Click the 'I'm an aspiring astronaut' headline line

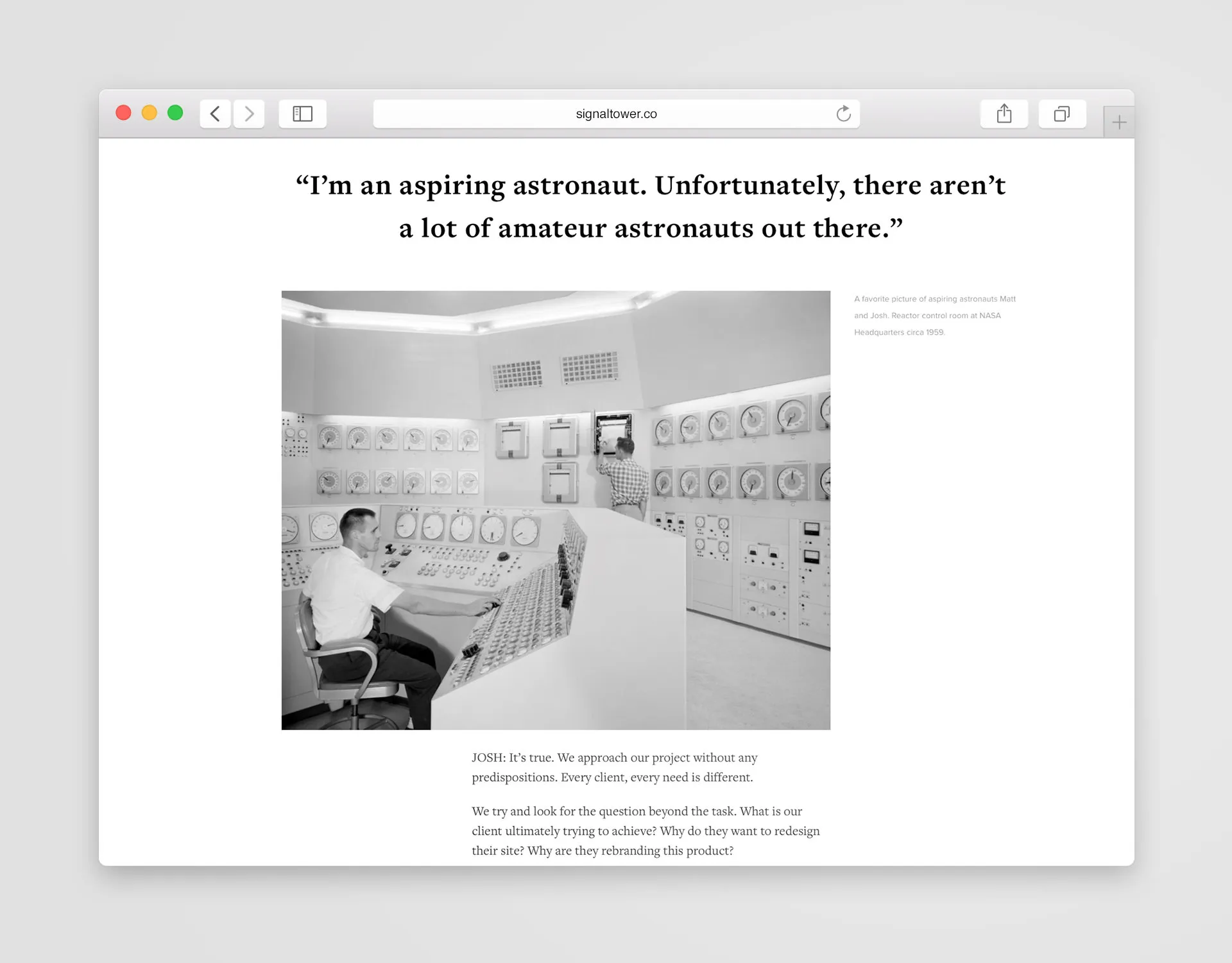650,185
